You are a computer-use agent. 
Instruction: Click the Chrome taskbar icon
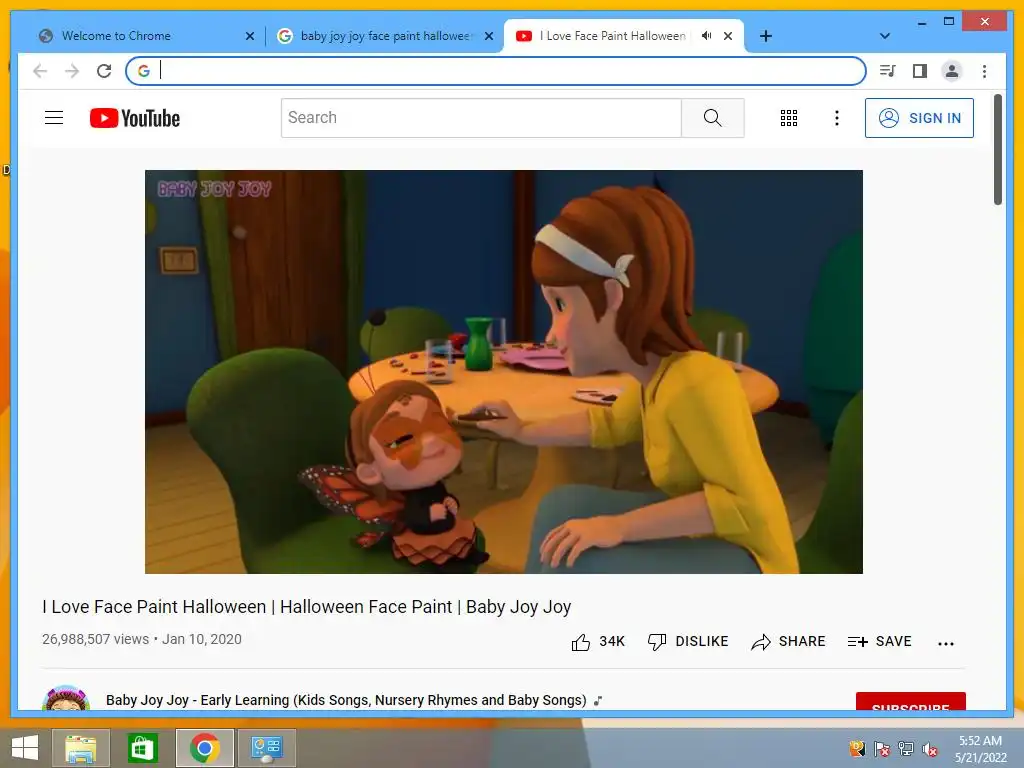point(204,748)
